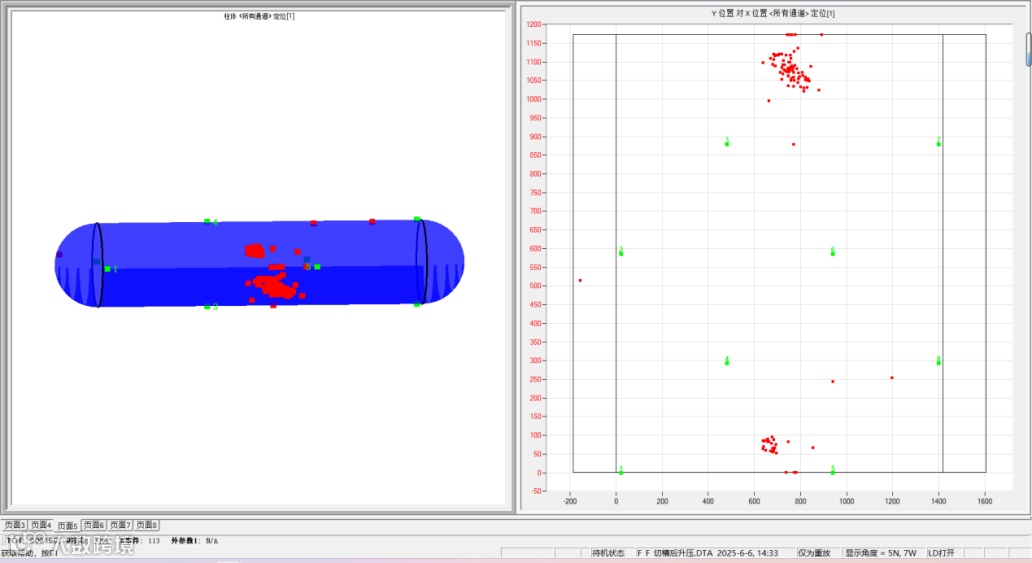
Task: Click sensor 2 marker in the 2D chart
Action: click(621, 252)
